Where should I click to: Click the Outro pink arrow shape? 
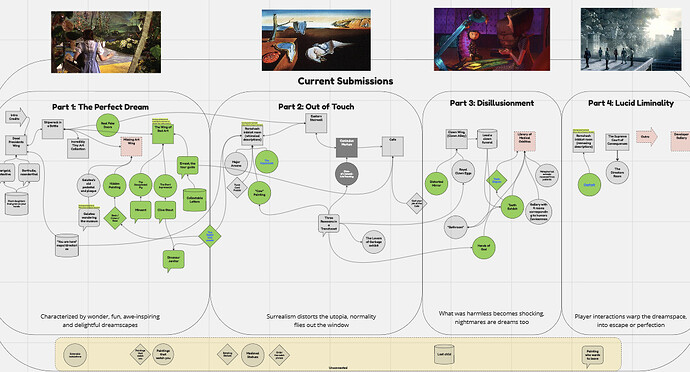(x=646, y=137)
